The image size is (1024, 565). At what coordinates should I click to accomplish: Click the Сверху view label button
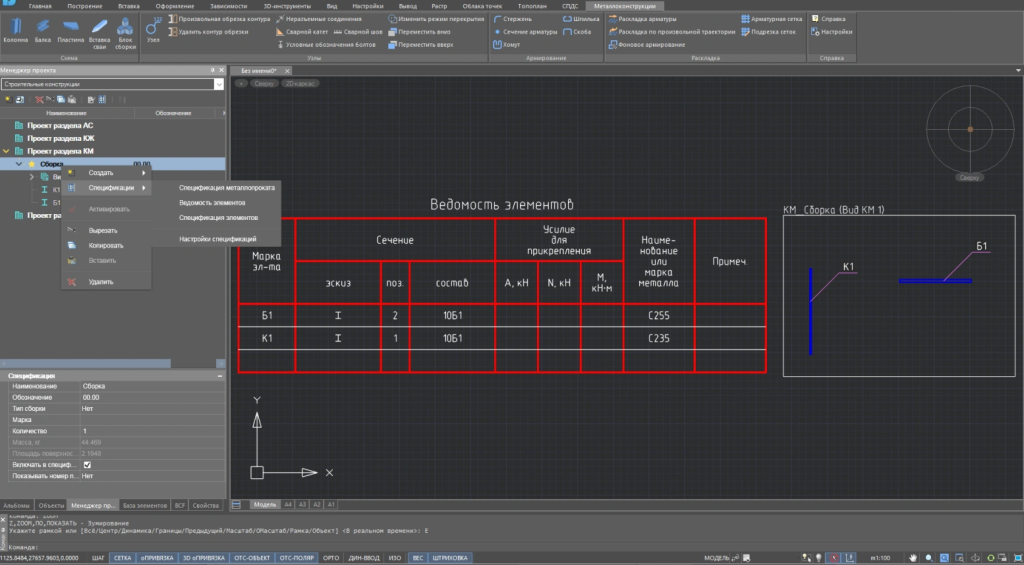pos(264,85)
